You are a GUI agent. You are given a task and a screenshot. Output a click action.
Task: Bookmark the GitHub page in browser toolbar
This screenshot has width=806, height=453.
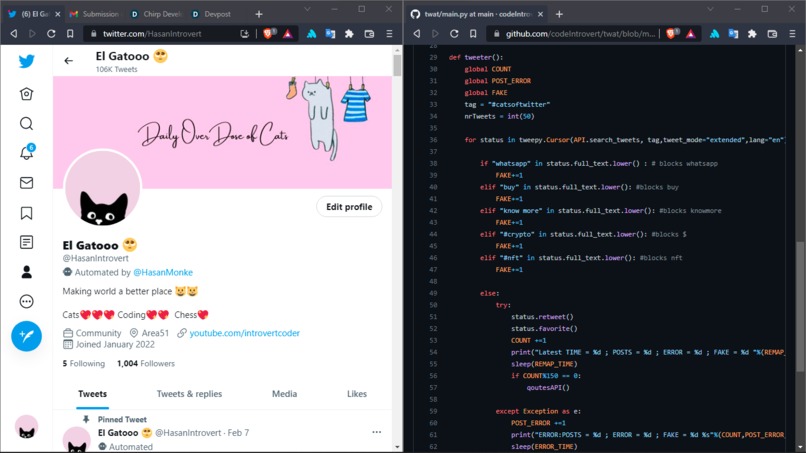click(473, 33)
